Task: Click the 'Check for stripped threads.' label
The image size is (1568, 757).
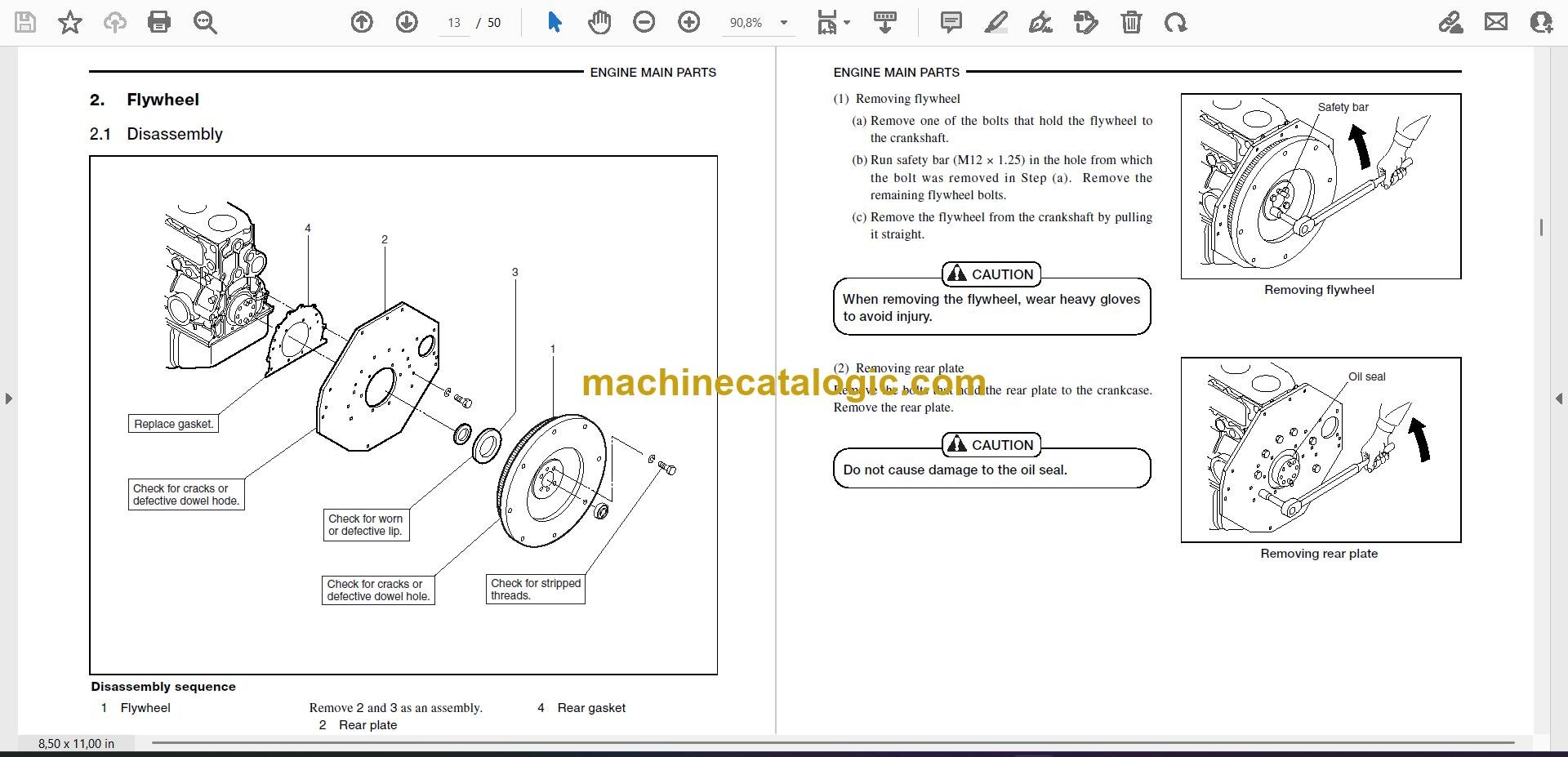Action: point(536,590)
